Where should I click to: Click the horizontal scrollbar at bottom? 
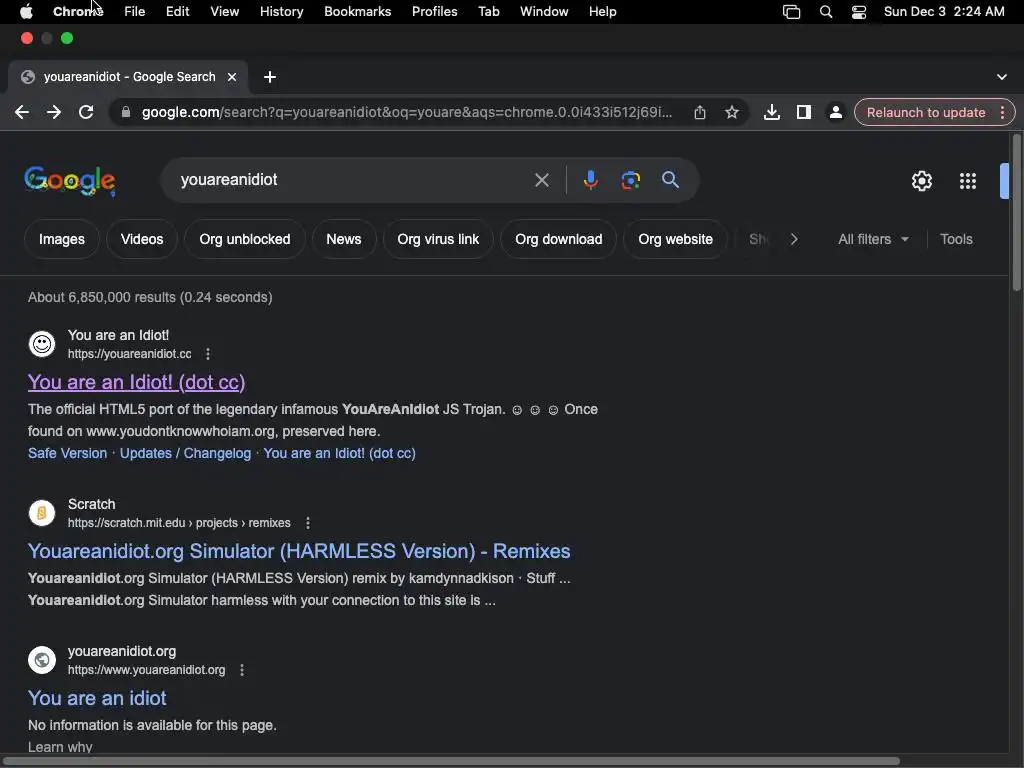click(x=453, y=761)
